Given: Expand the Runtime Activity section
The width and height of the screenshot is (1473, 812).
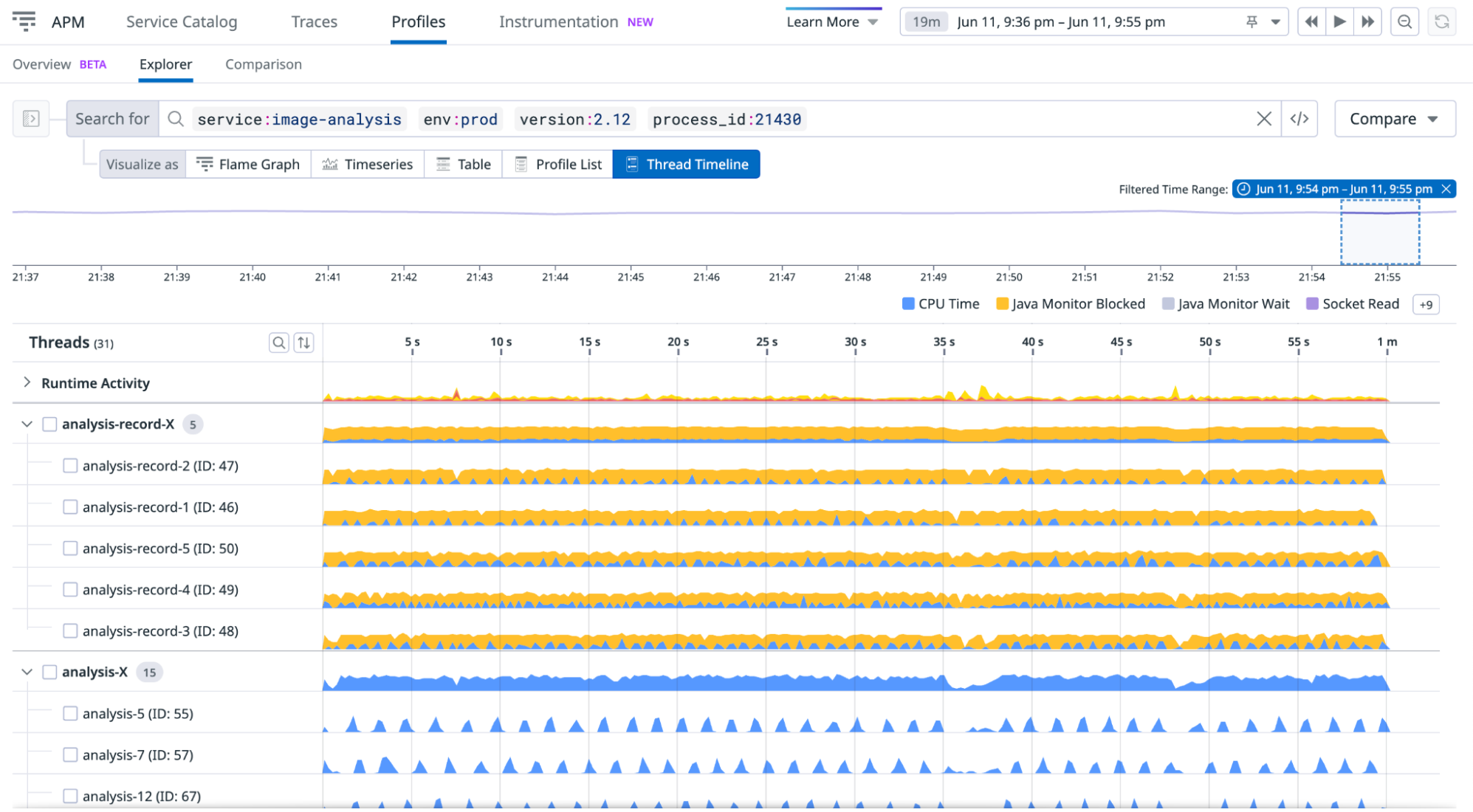Looking at the screenshot, I should pos(27,382).
